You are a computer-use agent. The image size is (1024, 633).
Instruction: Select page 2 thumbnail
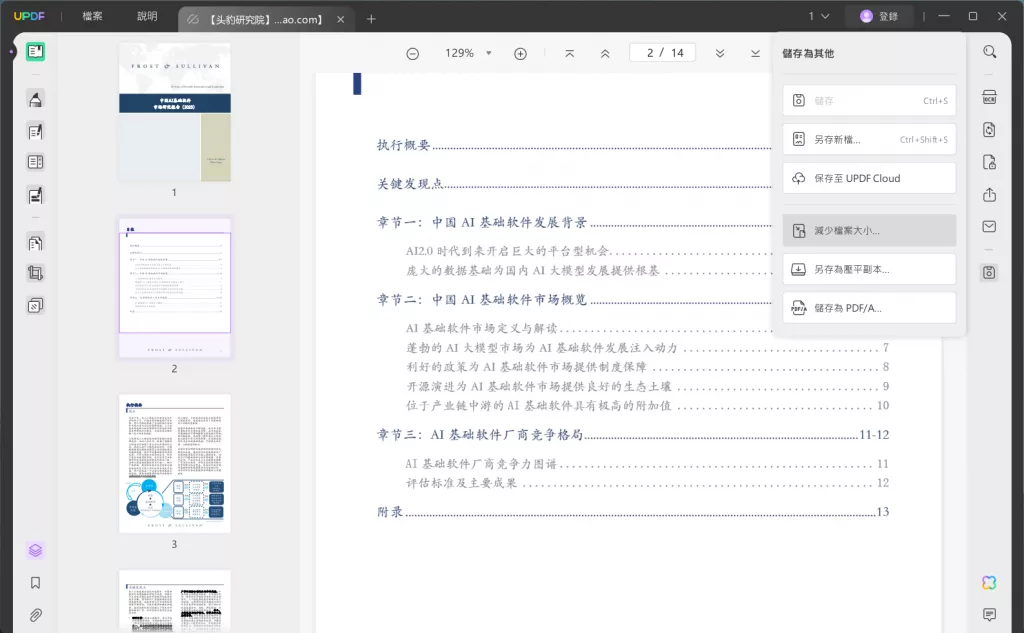click(174, 287)
